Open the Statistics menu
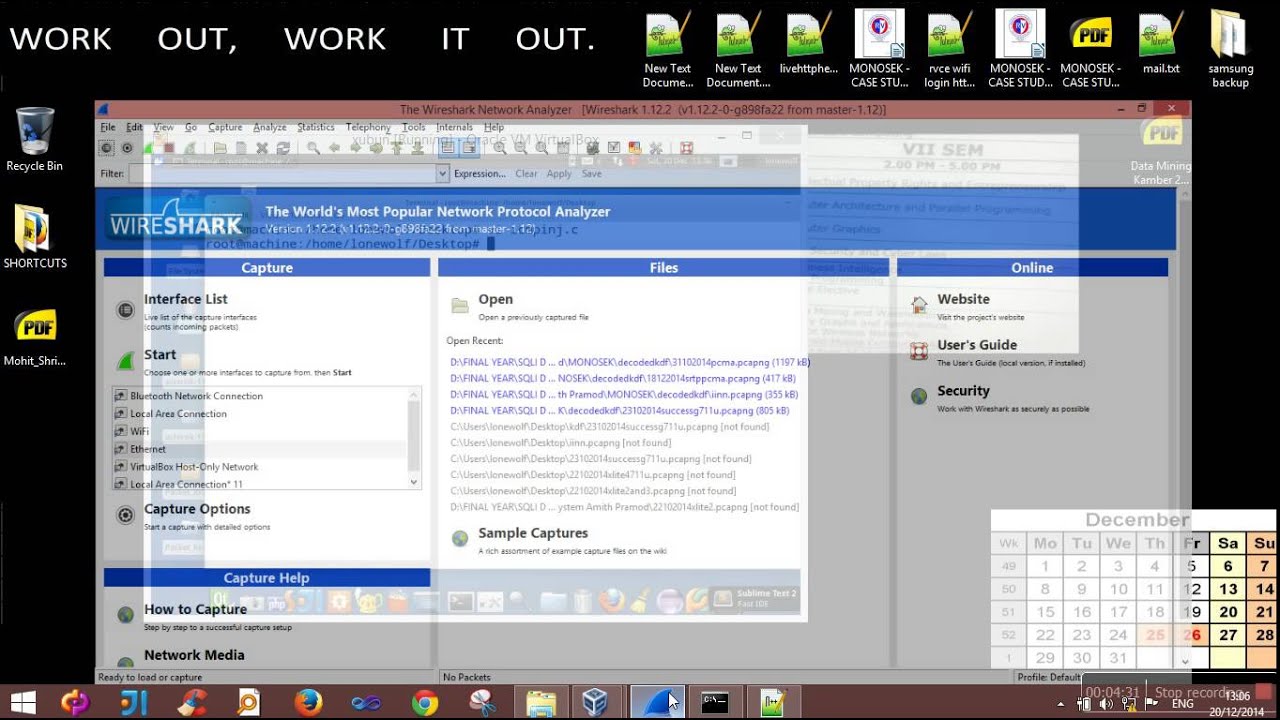 [x=316, y=127]
